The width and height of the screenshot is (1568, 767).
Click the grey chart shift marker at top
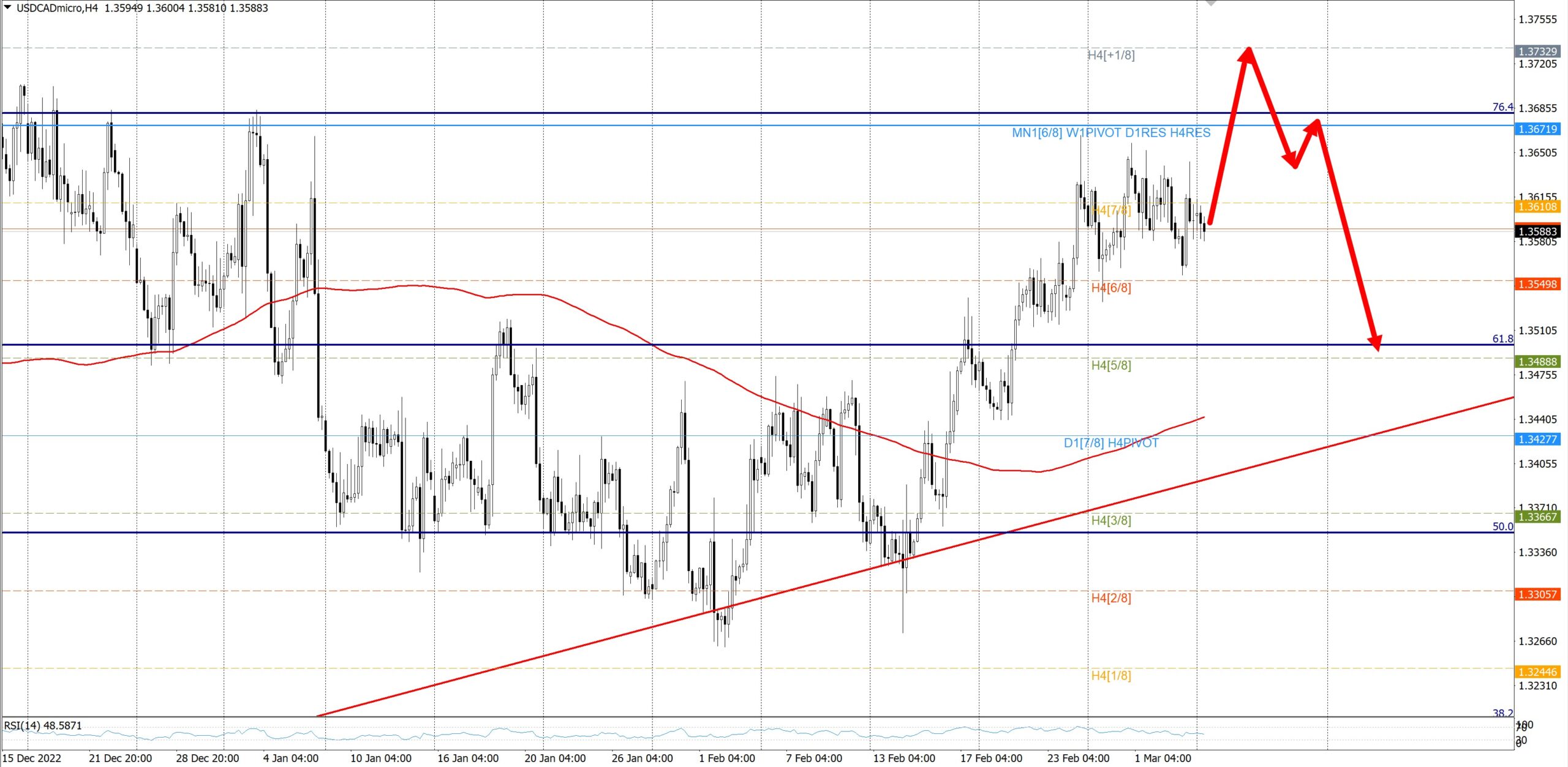point(1211,2)
